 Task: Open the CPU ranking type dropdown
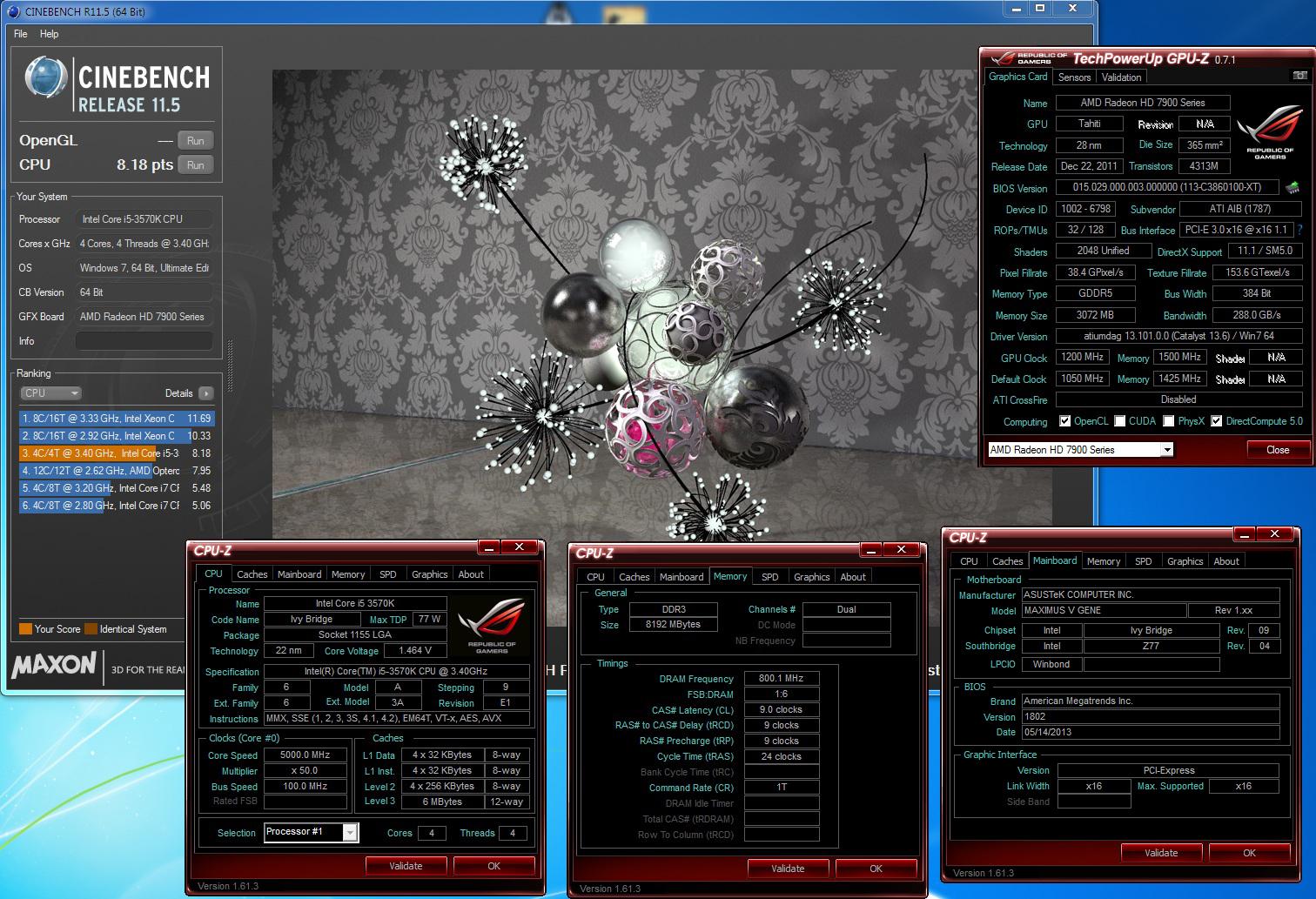(x=50, y=393)
